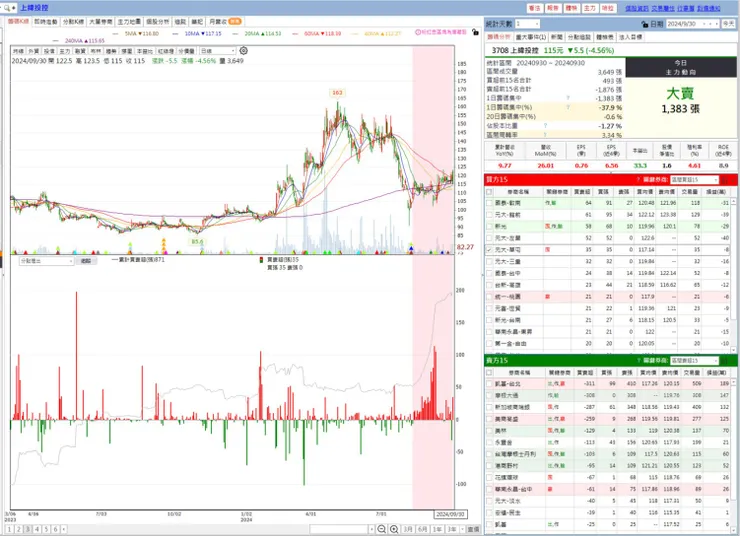Click the help question mark beside 佔股本比重

(545, 126)
